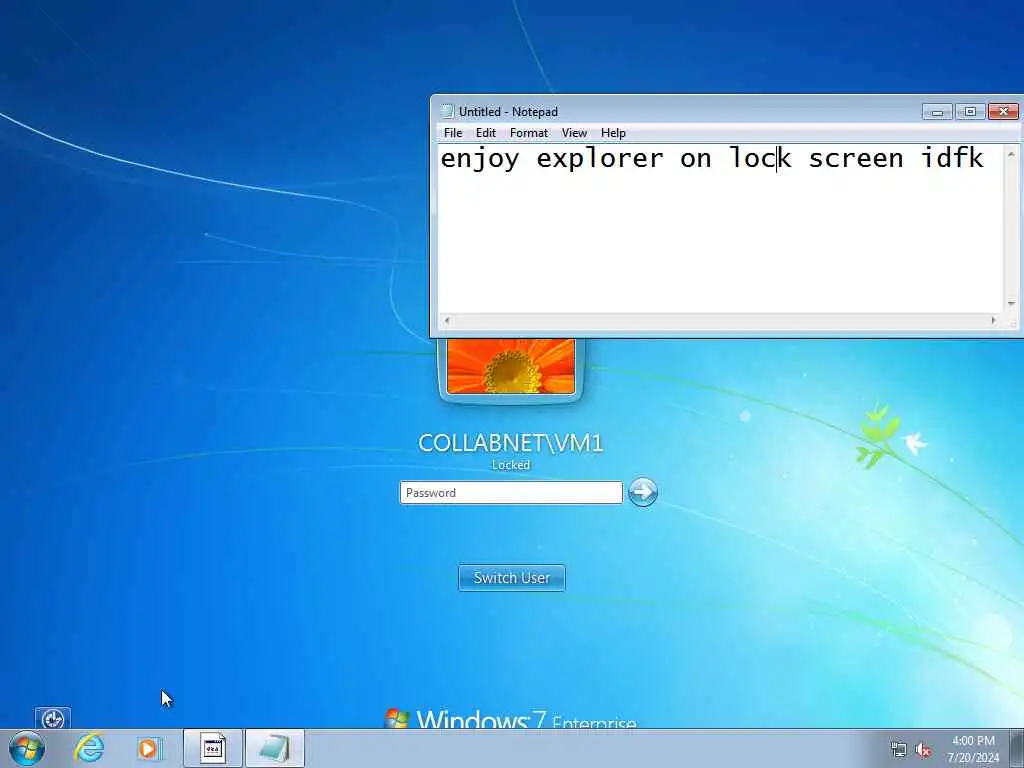Open the File menu in Notepad

coord(453,133)
